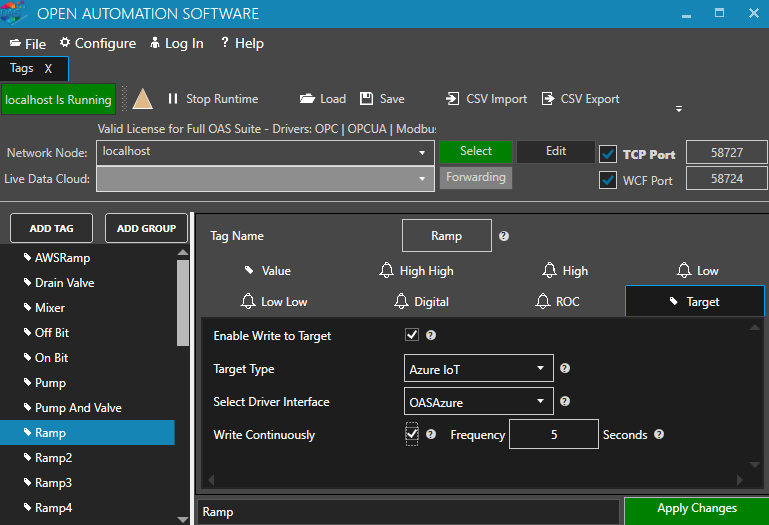Viewport: 769px width, 525px height.
Task: Click the Save disk icon
Action: click(366, 99)
